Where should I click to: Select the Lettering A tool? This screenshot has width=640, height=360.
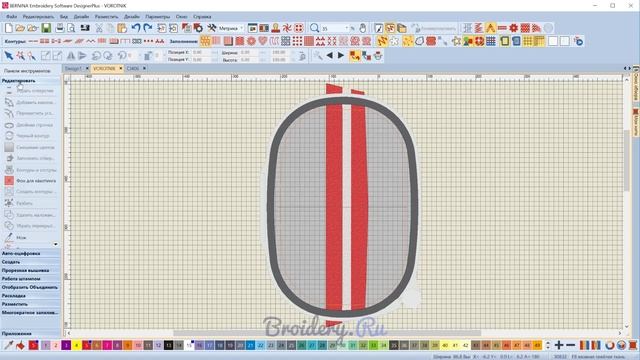click(490, 28)
